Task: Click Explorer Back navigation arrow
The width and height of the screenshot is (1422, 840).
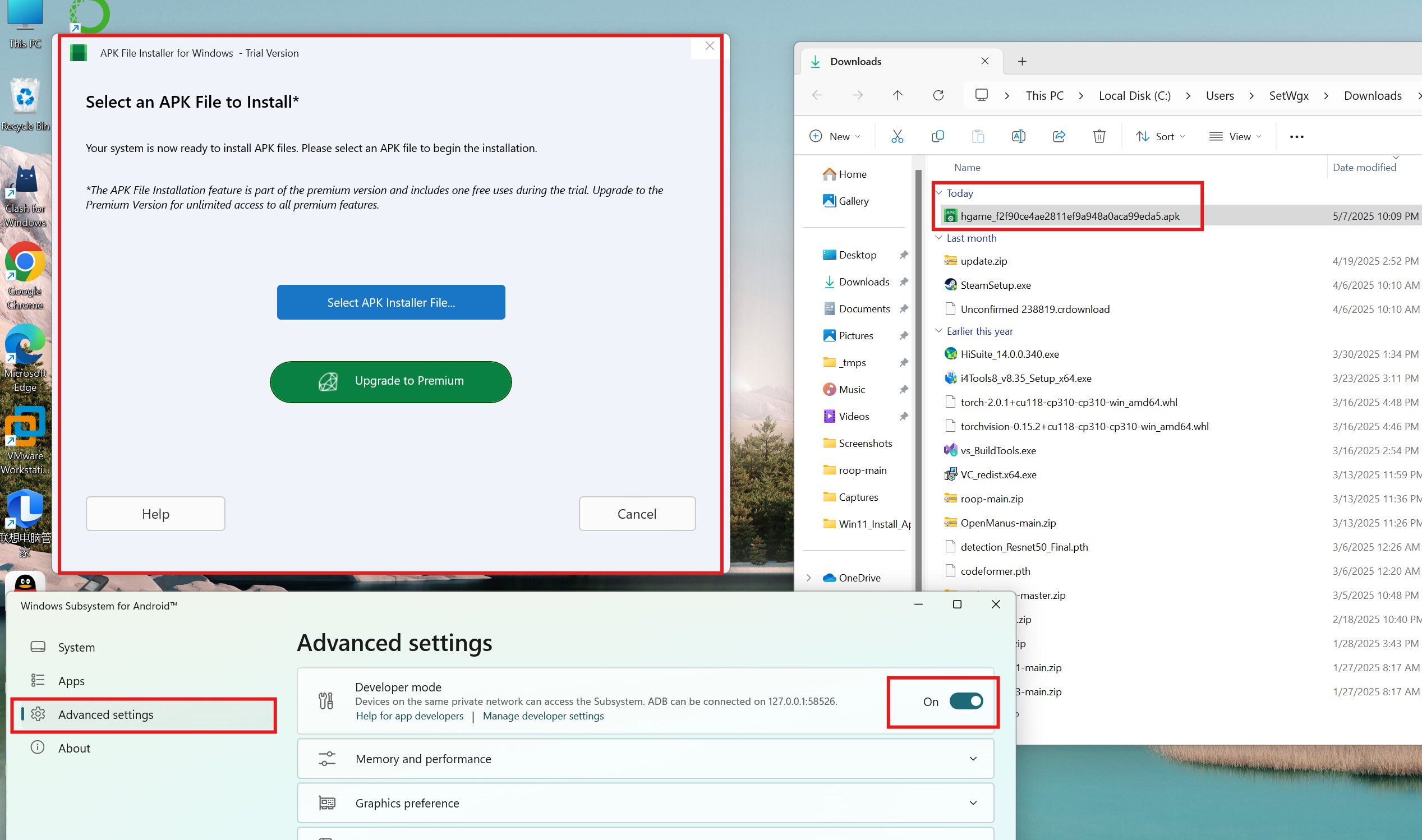Action: point(817,95)
